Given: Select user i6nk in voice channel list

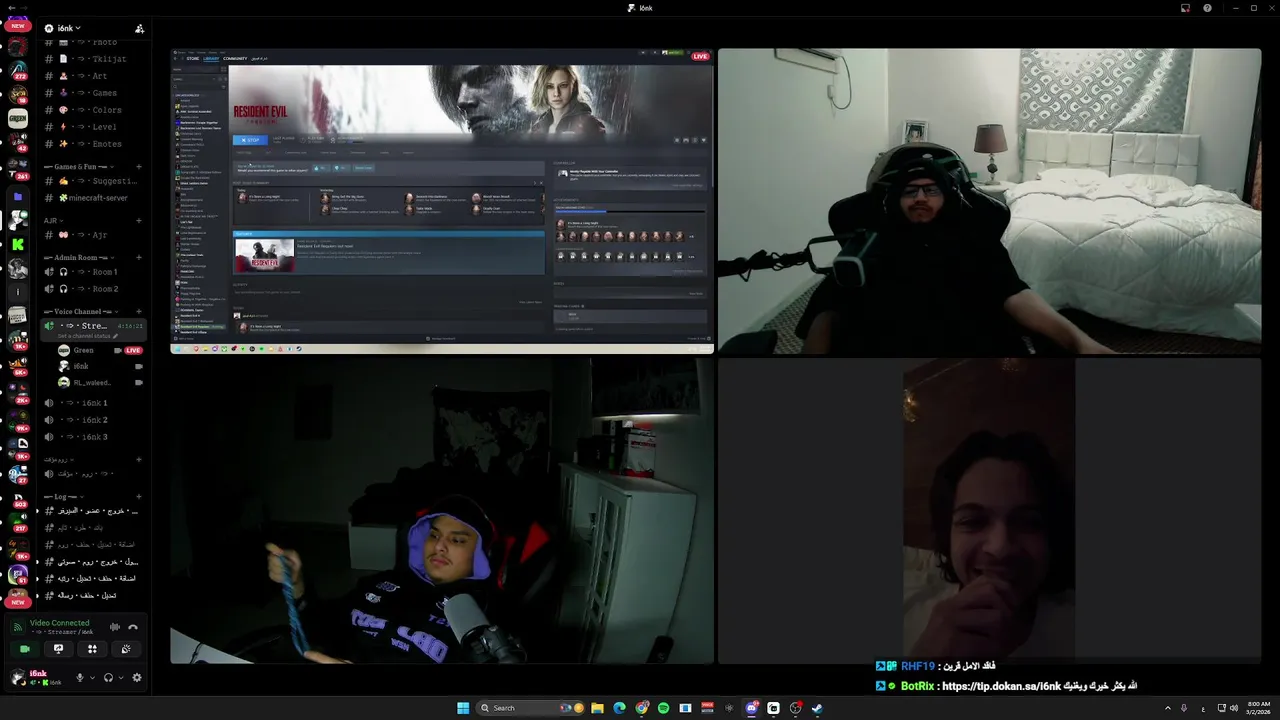Looking at the screenshot, I should (99, 366).
